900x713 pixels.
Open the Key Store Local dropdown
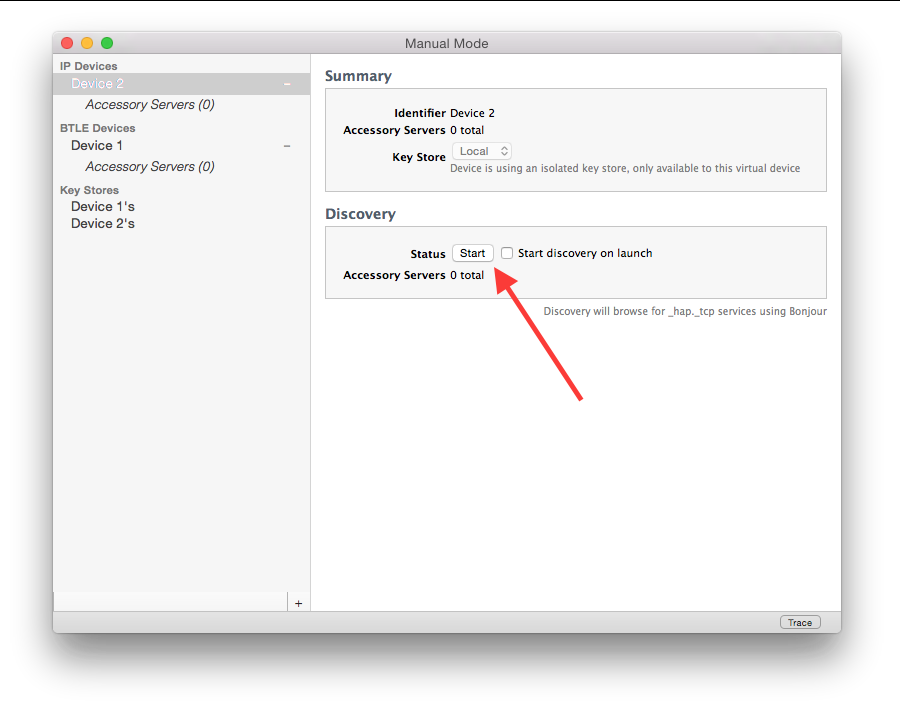(x=482, y=151)
